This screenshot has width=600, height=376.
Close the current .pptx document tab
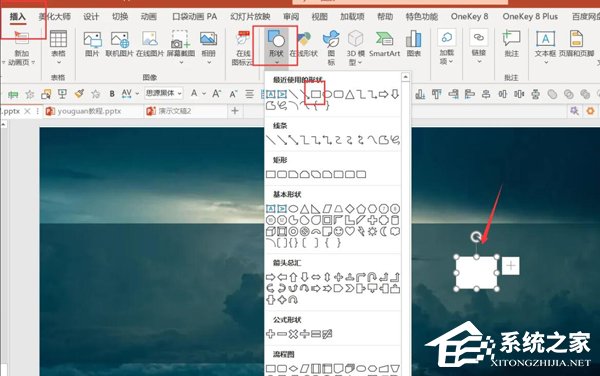click(x=27, y=111)
